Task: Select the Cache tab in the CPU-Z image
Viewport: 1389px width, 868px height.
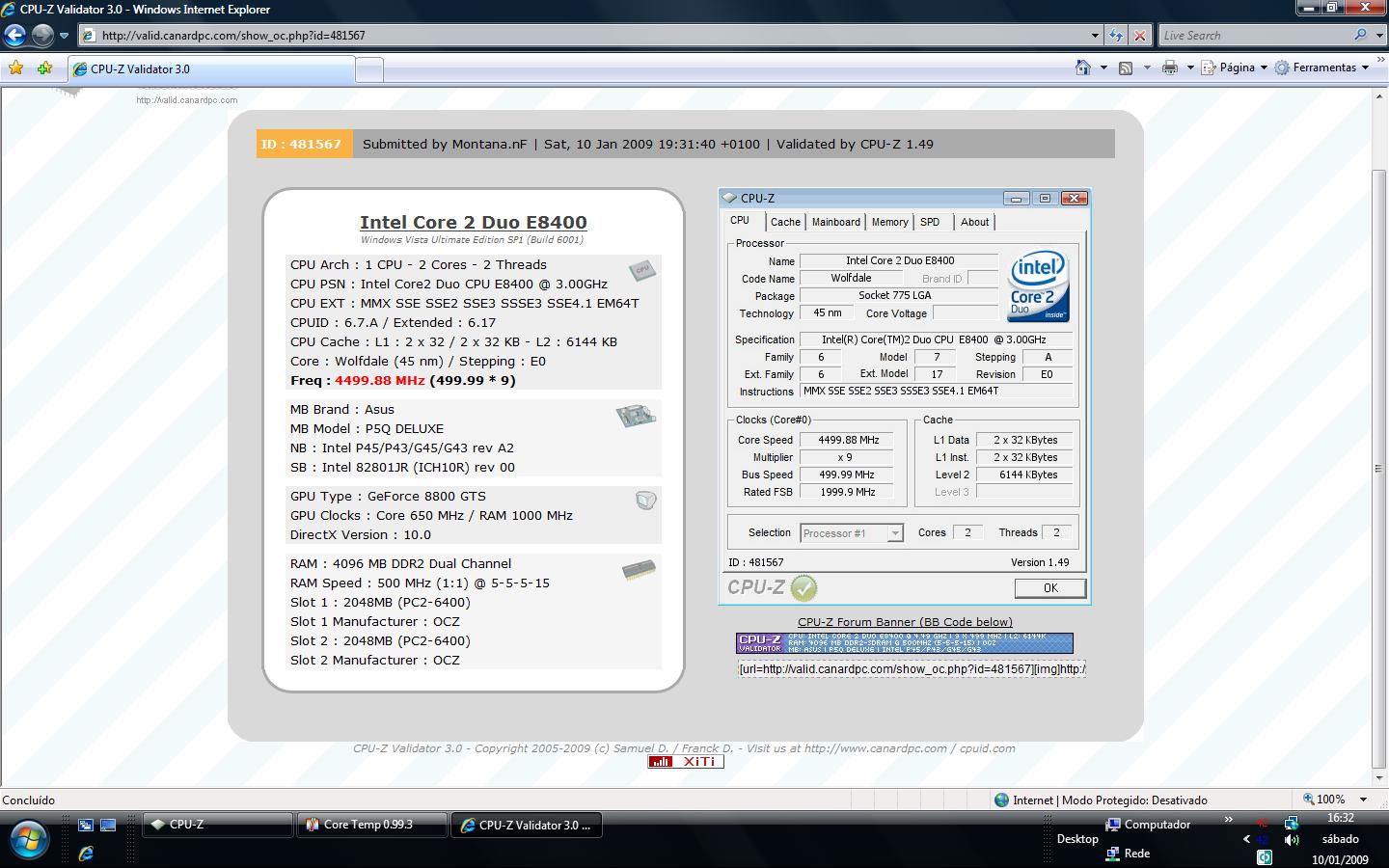Action: pos(785,222)
